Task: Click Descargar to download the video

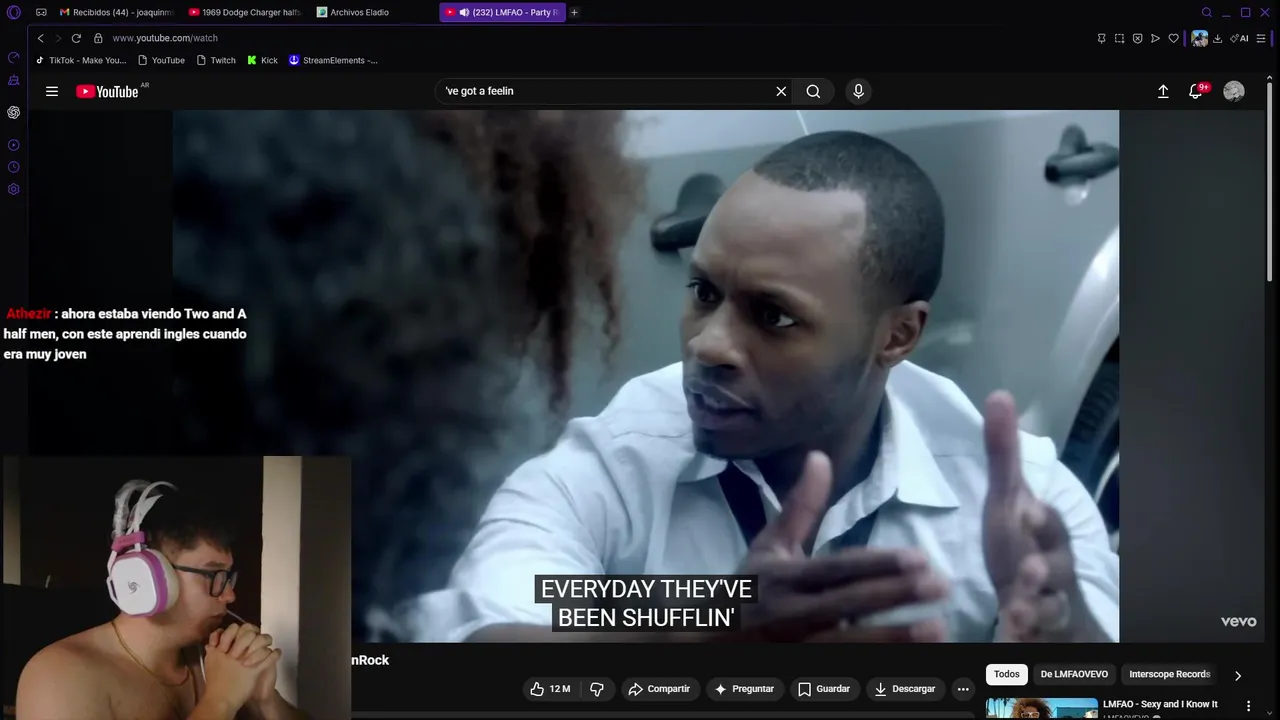Action: 905,689
